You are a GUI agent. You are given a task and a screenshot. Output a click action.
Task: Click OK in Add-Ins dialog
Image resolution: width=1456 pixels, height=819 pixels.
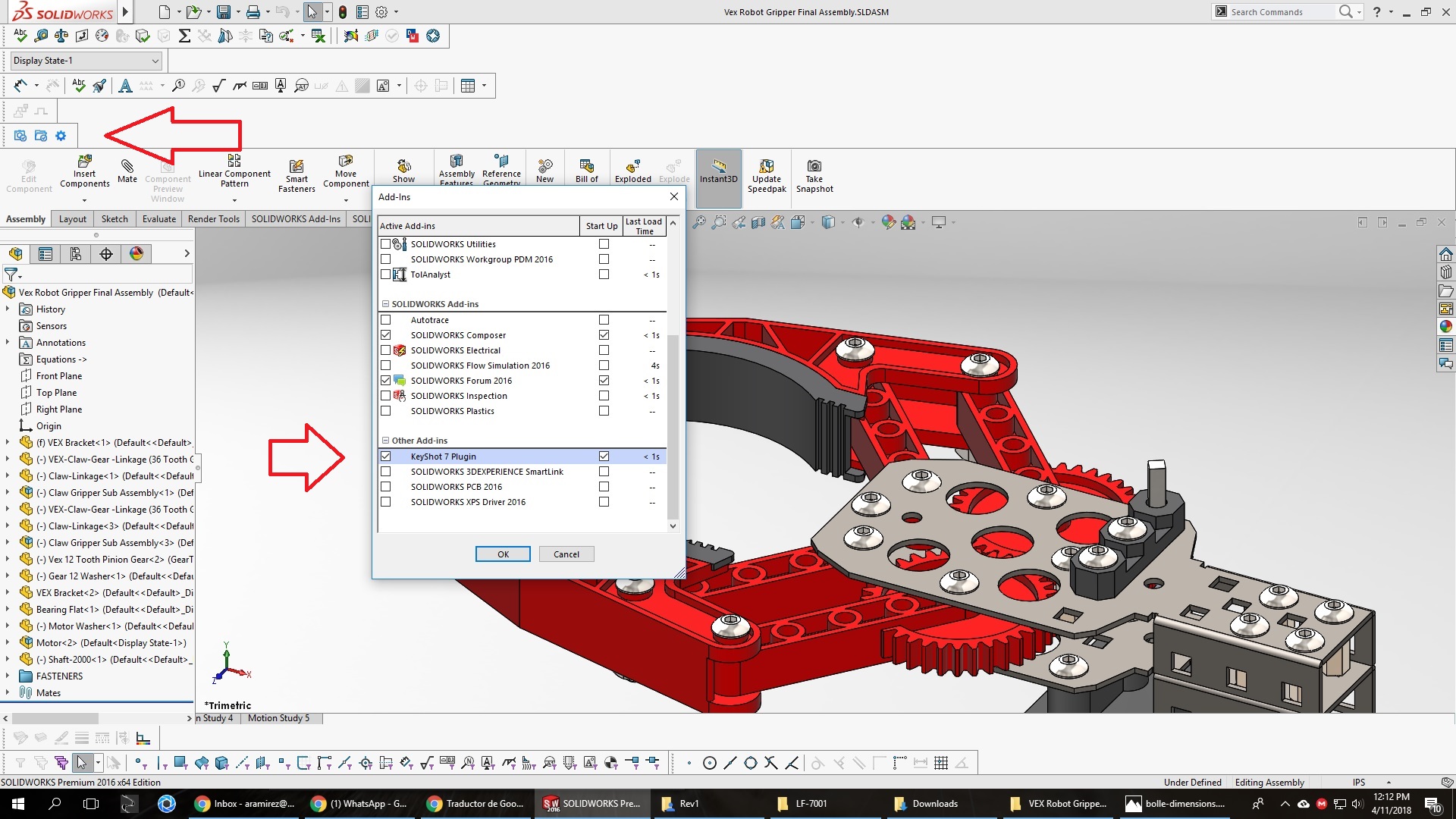click(503, 554)
